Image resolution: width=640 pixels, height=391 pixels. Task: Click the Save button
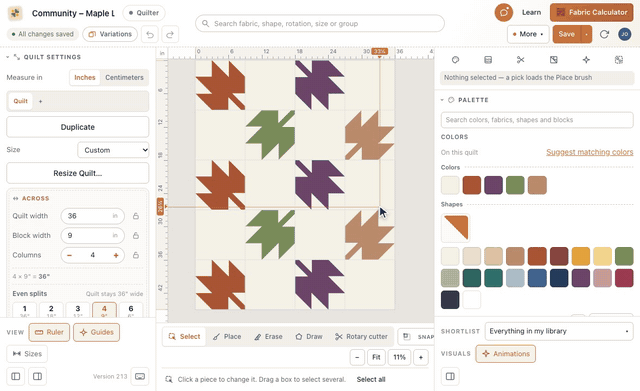pos(567,34)
